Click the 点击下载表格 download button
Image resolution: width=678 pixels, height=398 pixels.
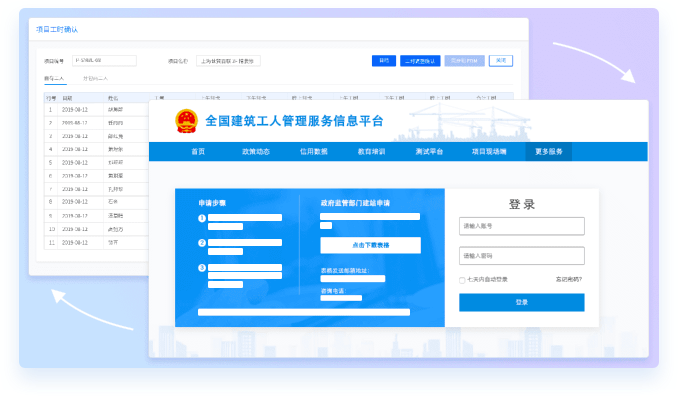click(371, 245)
